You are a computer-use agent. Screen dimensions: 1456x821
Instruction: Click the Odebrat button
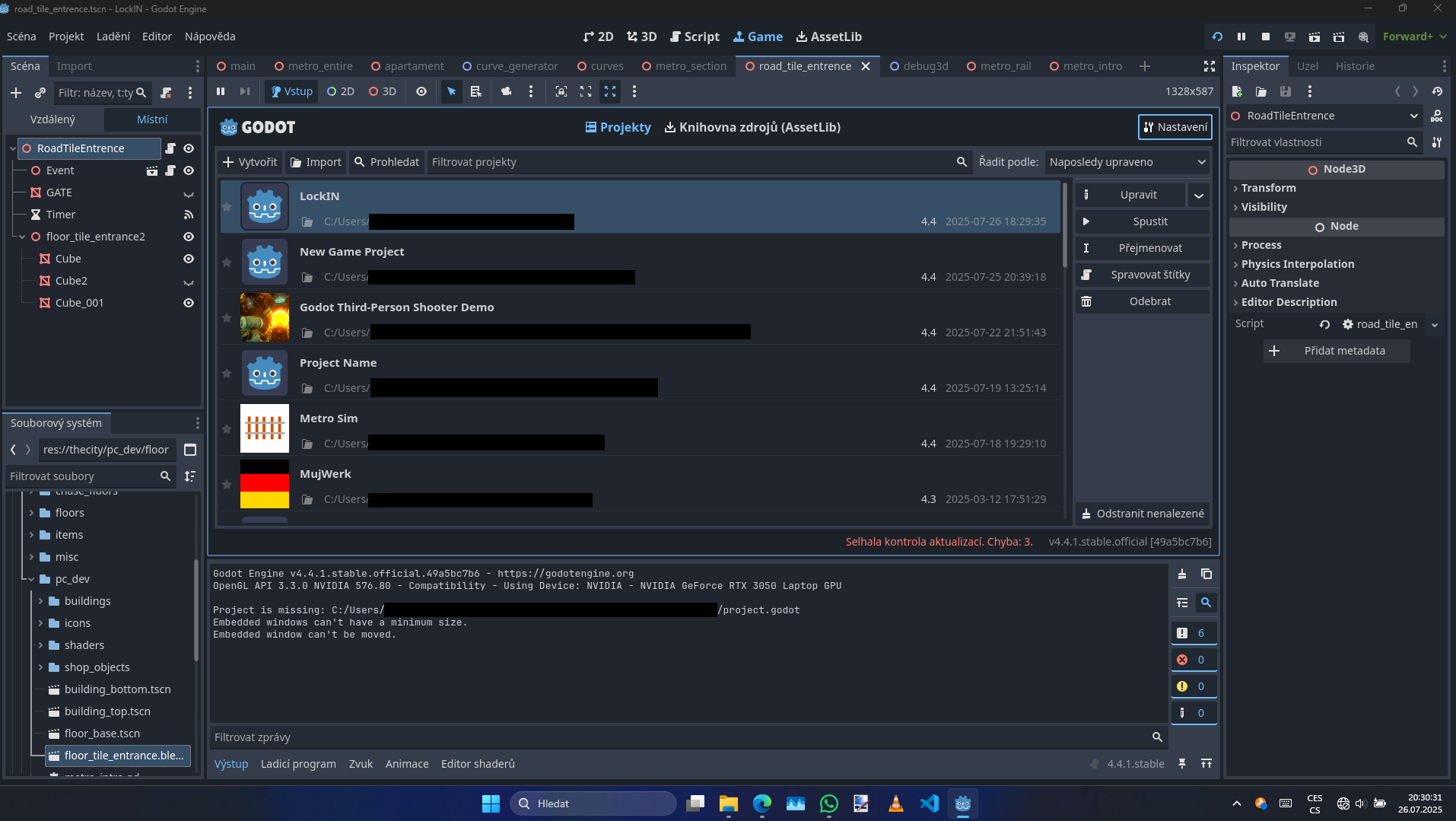click(1142, 301)
